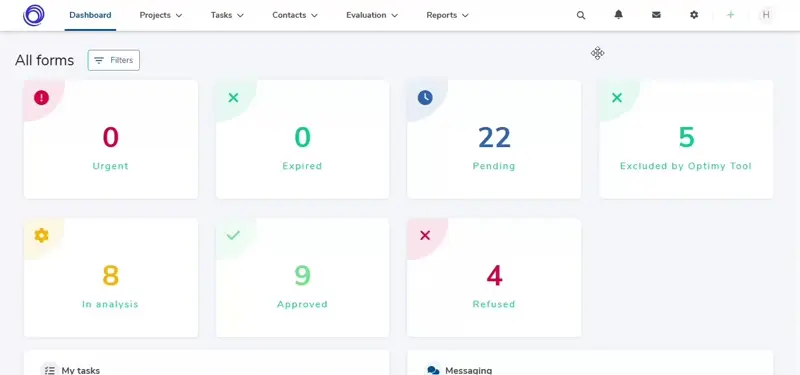800x375 pixels.
Task: Click the yellow gear In analysis icon
Action: (41, 235)
